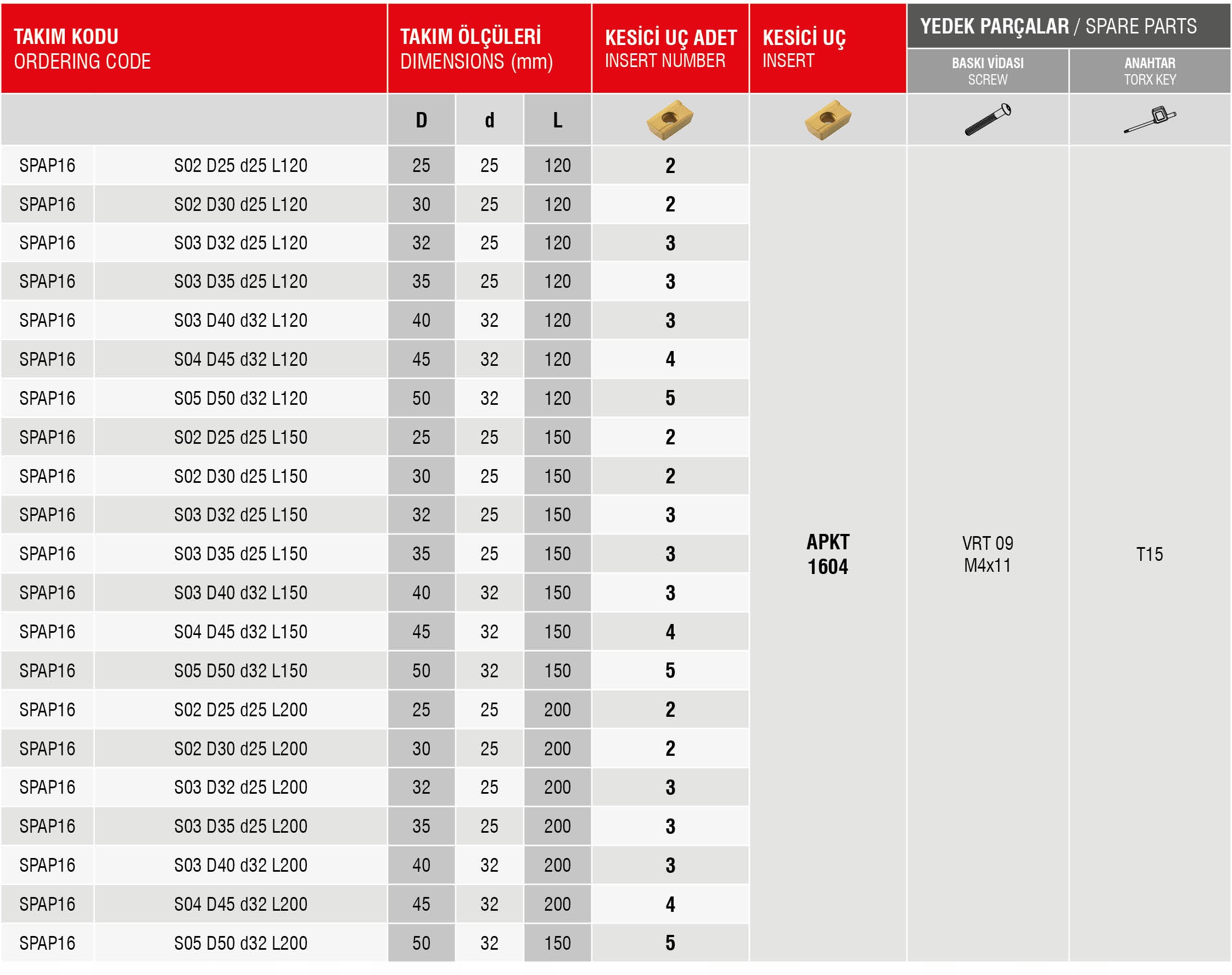Click ordering code S04 D45 d32 L150

(240, 631)
